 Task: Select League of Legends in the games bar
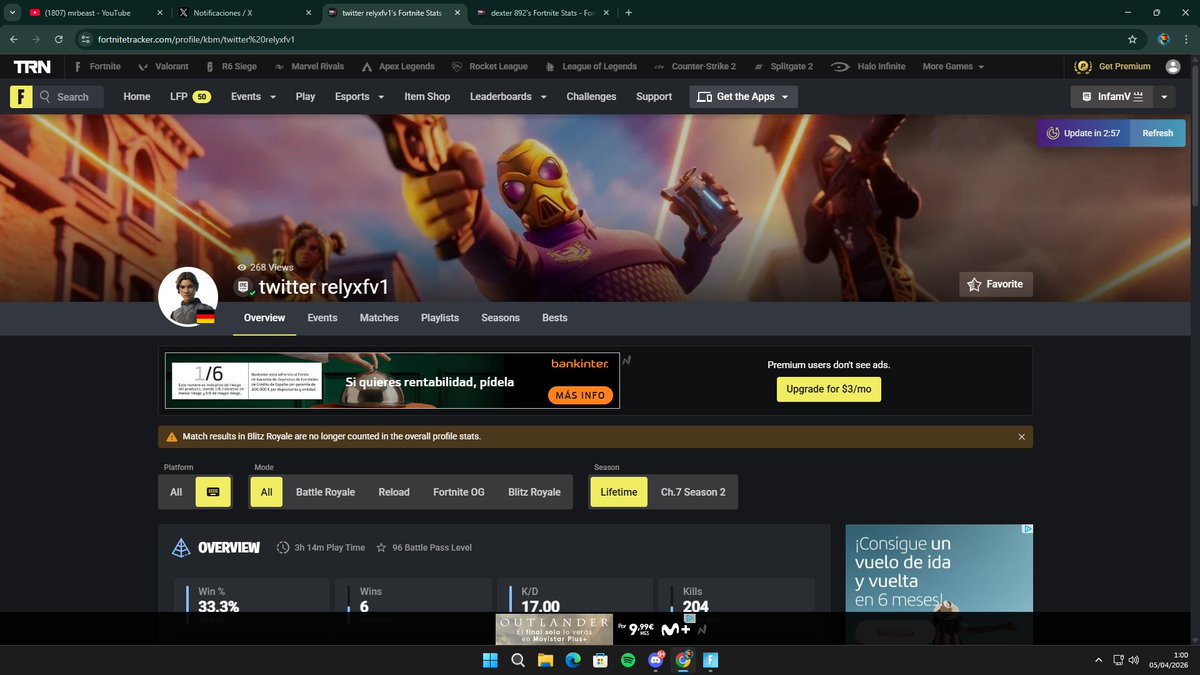tap(591, 67)
